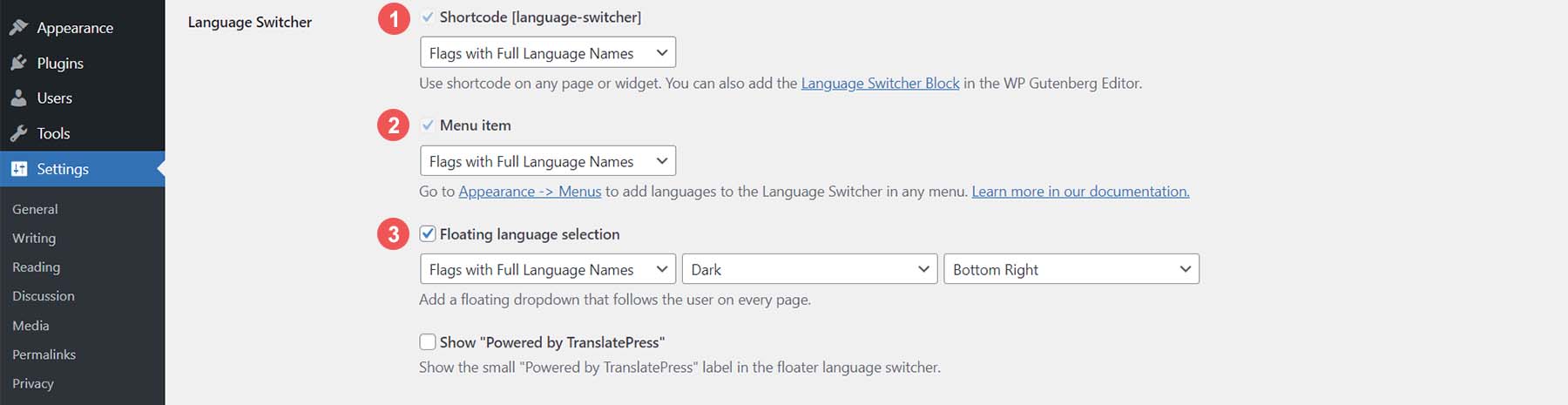Click the red number 3 badge
Viewport: 1568px width, 405px height.
(394, 234)
